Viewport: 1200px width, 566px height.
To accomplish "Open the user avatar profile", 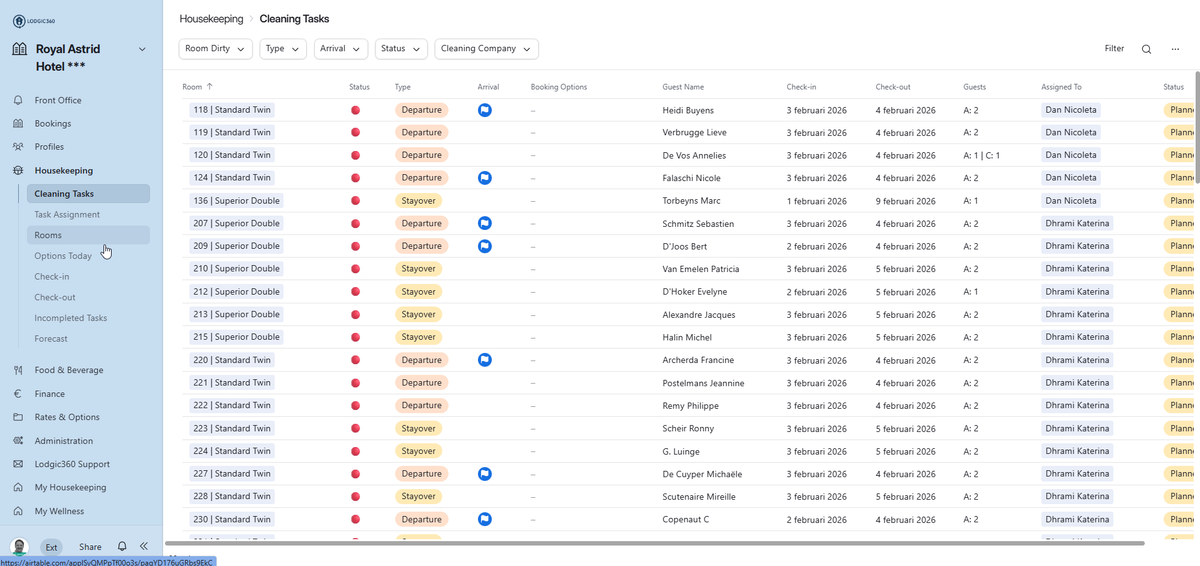I will coord(19,547).
